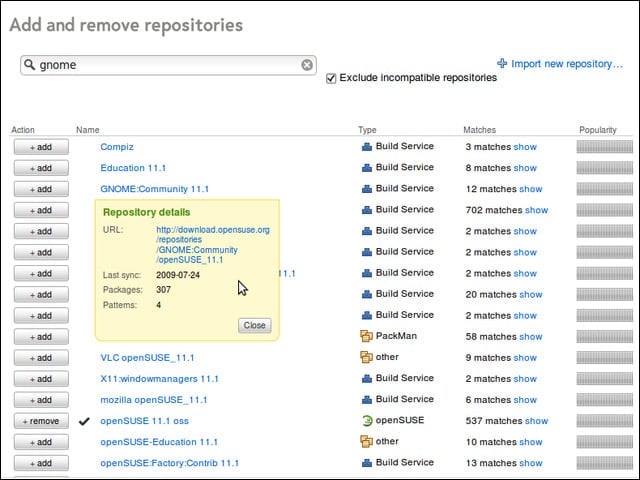Open the download.opensuse.org repository URL

213,244
